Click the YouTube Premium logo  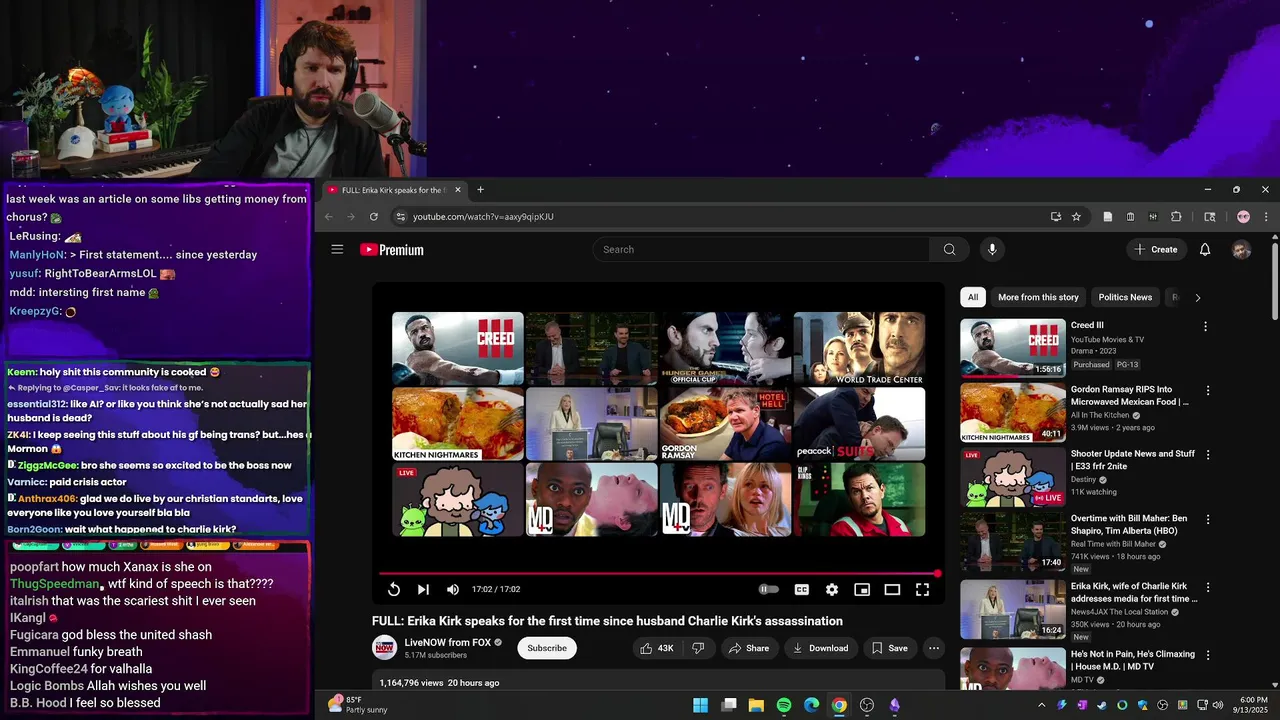392,250
